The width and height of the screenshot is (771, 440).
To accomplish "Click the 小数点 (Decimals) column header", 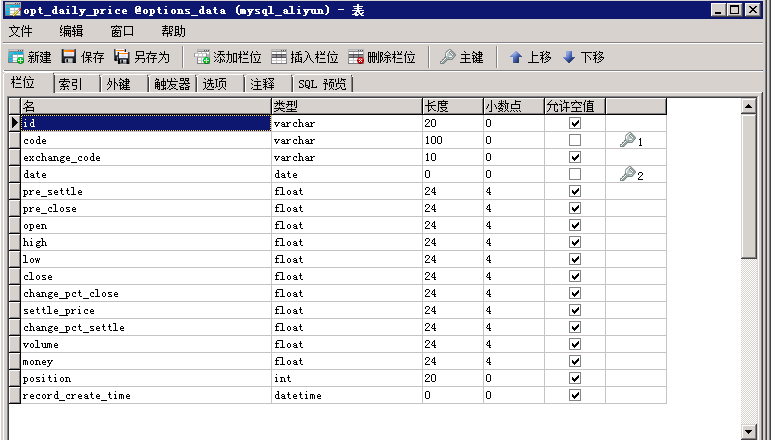I will [514, 106].
